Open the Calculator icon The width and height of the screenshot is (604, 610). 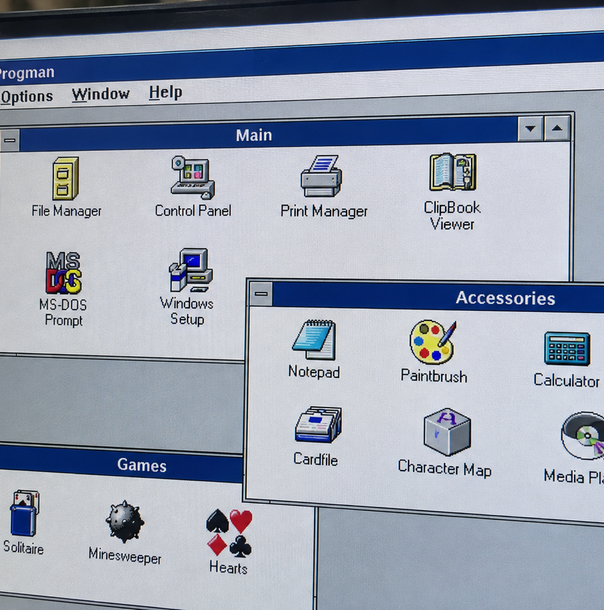[x=567, y=349]
